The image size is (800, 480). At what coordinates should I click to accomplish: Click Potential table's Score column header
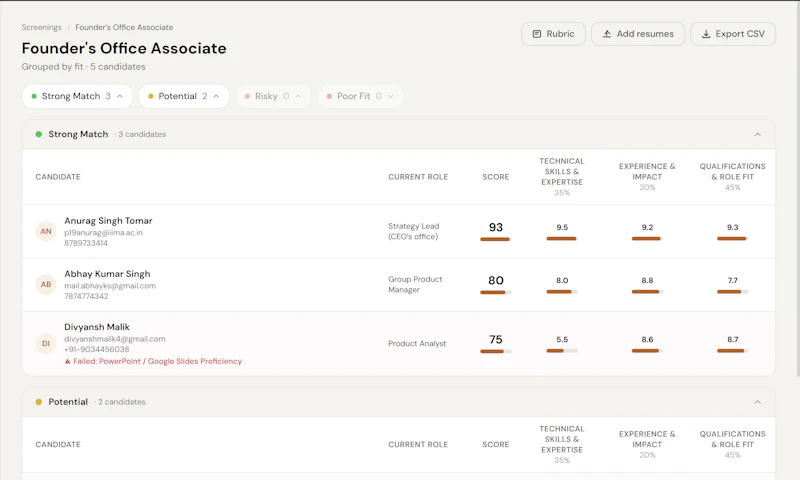496,444
